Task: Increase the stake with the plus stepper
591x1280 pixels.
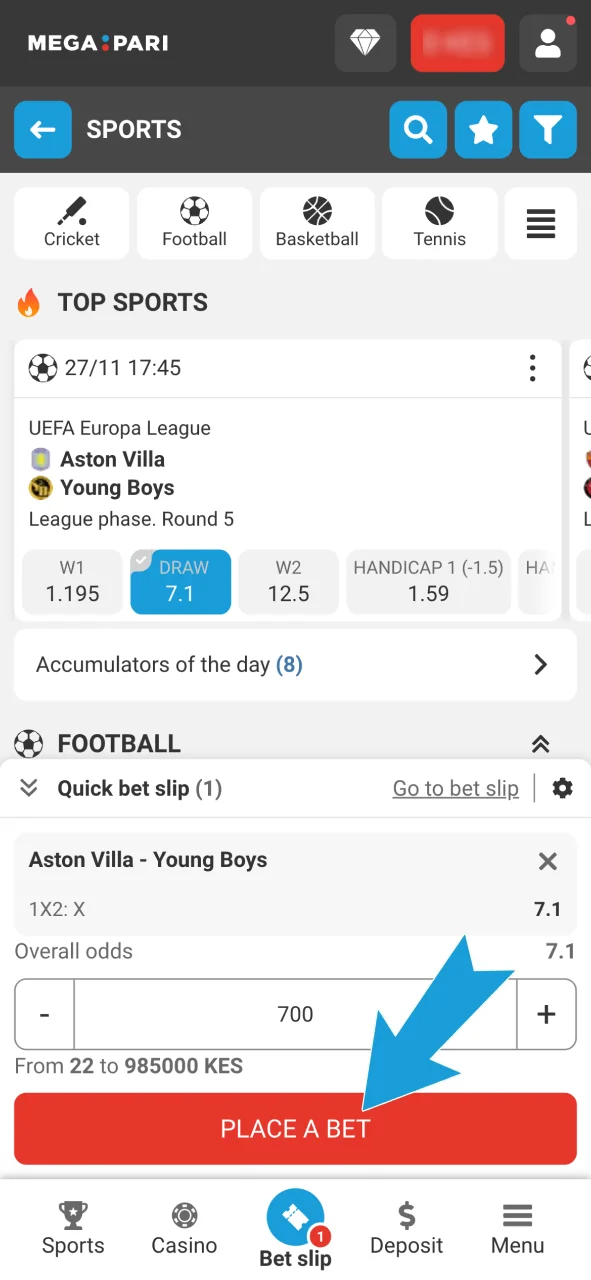Action: pyautogui.click(x=546, y=1014)
